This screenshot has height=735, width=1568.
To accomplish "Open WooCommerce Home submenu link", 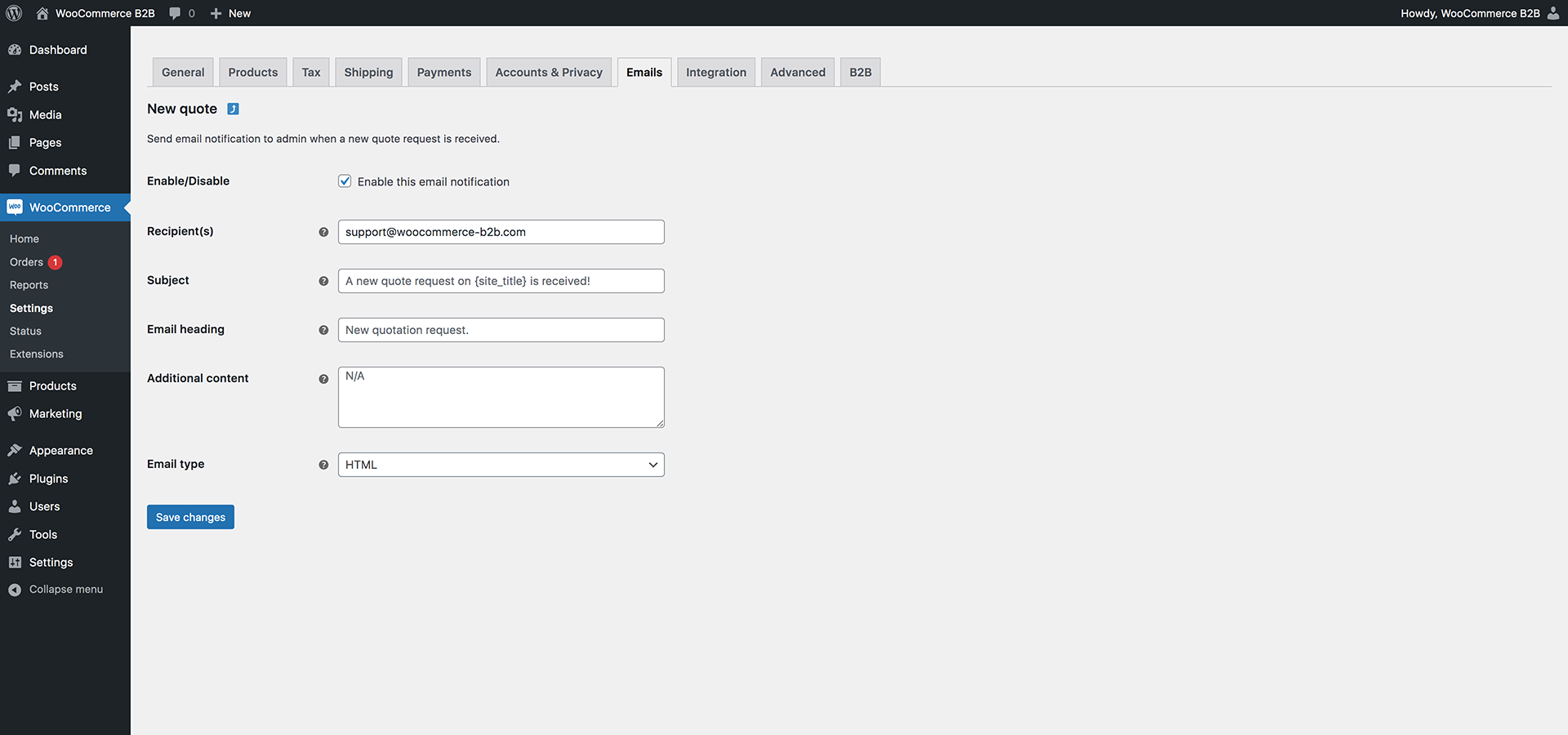I will 24,238.
